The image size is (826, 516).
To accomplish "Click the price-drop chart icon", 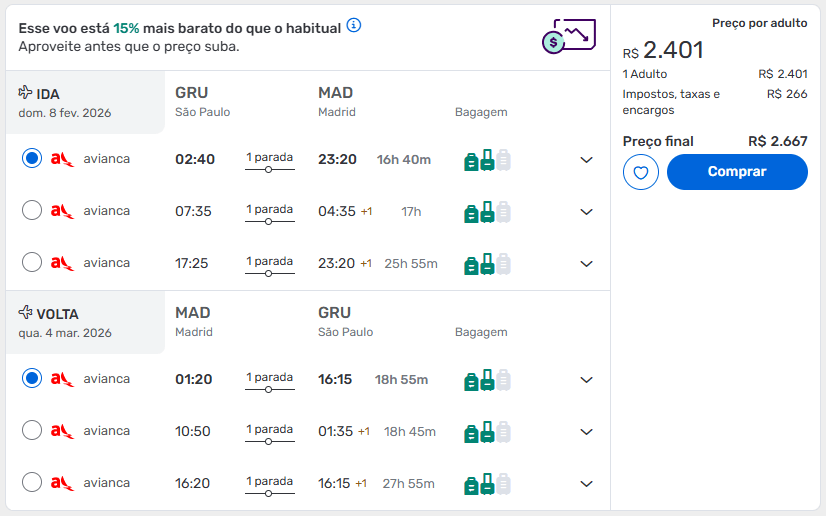I will pyautogui.click(x=569, y=36).
